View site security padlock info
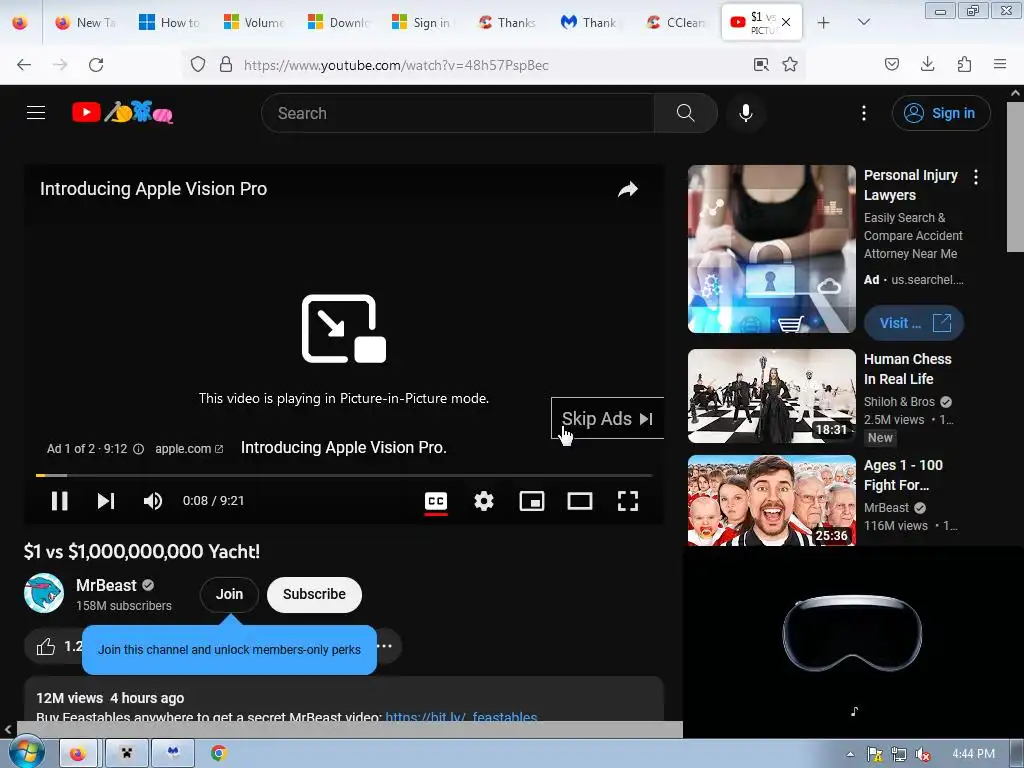1024x768 pixels. 225,65
